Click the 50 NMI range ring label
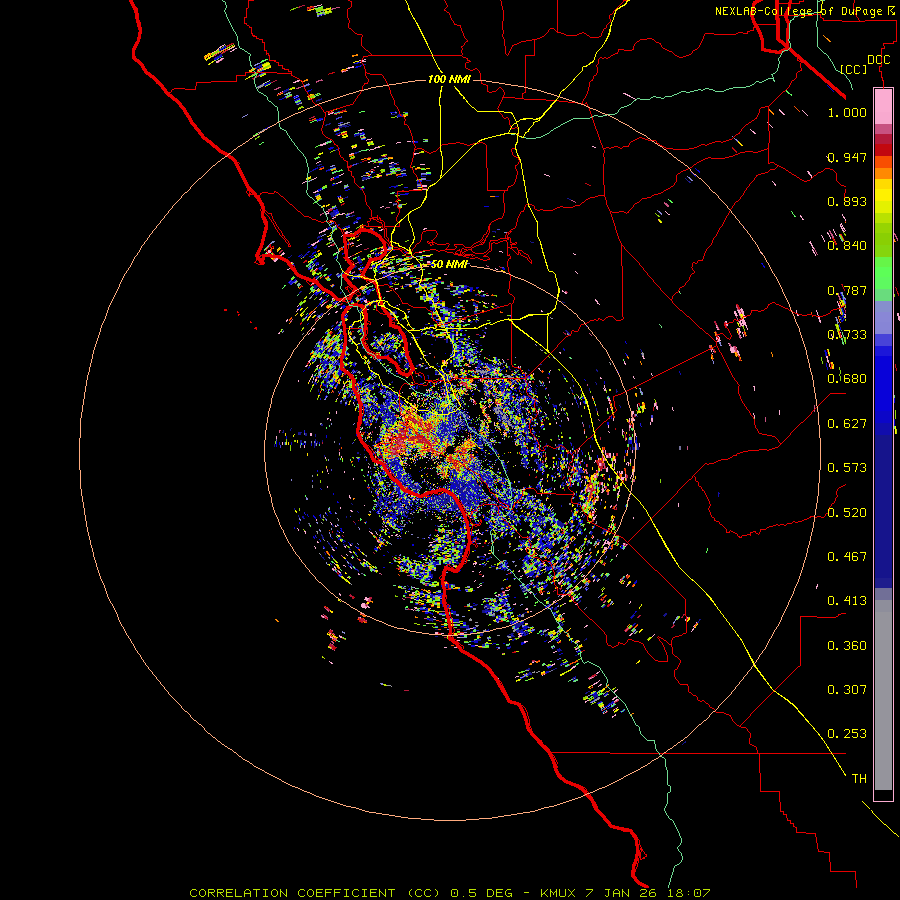The width and height of the screenshot is (900, 900). 449,264
